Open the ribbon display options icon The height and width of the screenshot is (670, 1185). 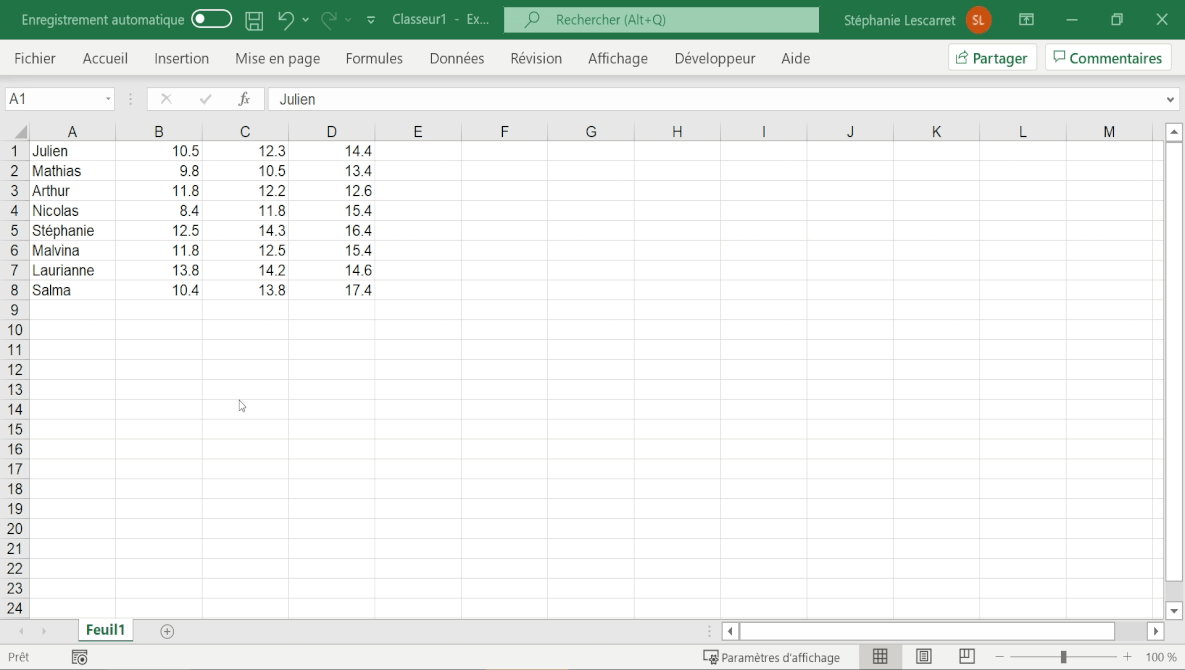tap(1026, 20)
